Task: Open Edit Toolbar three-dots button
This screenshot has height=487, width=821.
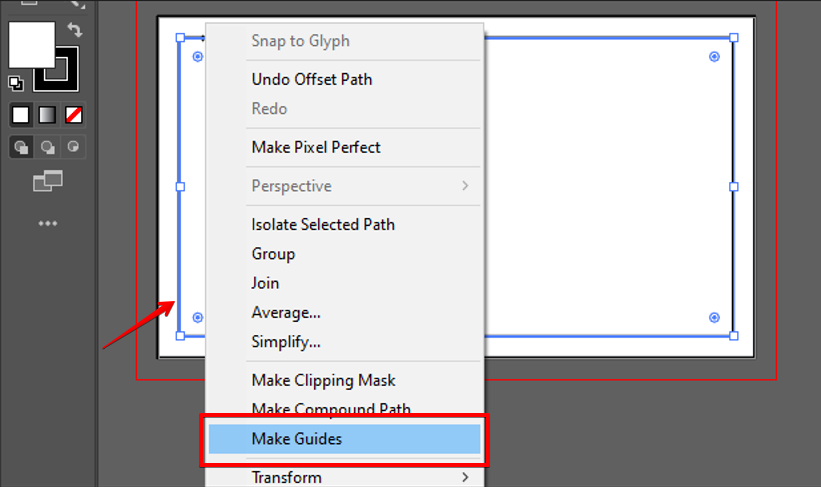Action: point(48,224)
